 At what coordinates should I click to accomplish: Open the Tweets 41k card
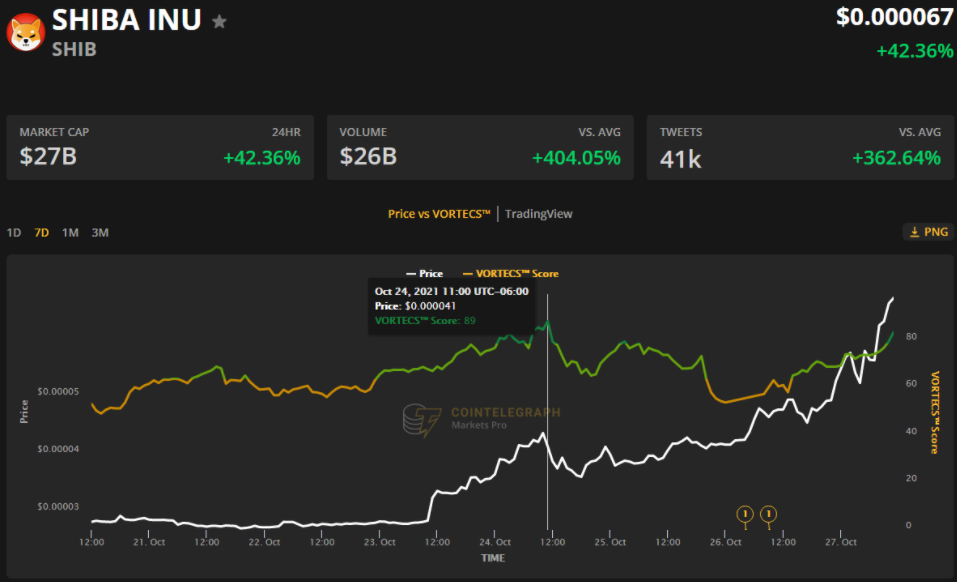pyautogui.click(x=800, y=148)
